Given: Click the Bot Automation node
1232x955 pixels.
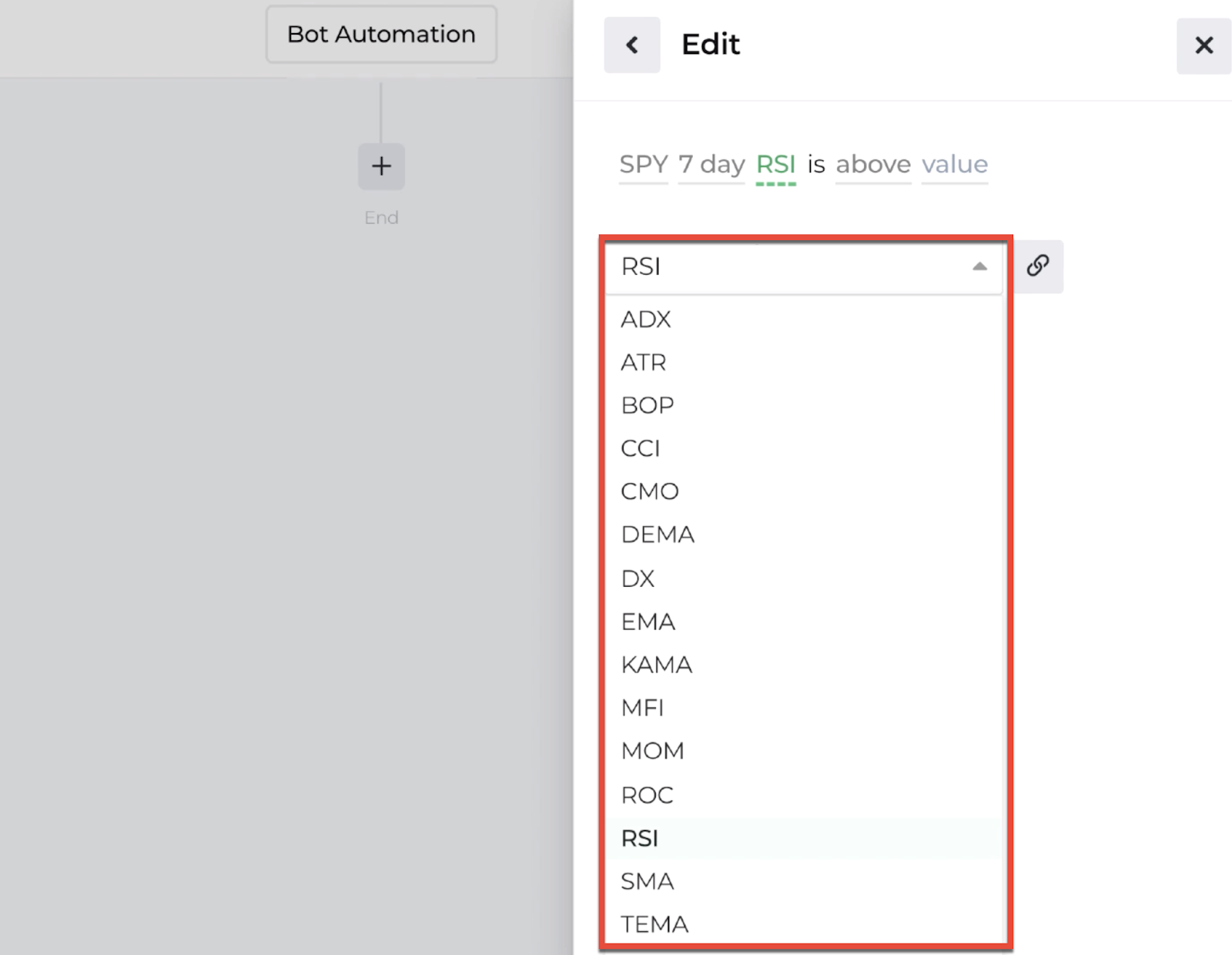Looking at the screenshot, I should click(381, 34).
